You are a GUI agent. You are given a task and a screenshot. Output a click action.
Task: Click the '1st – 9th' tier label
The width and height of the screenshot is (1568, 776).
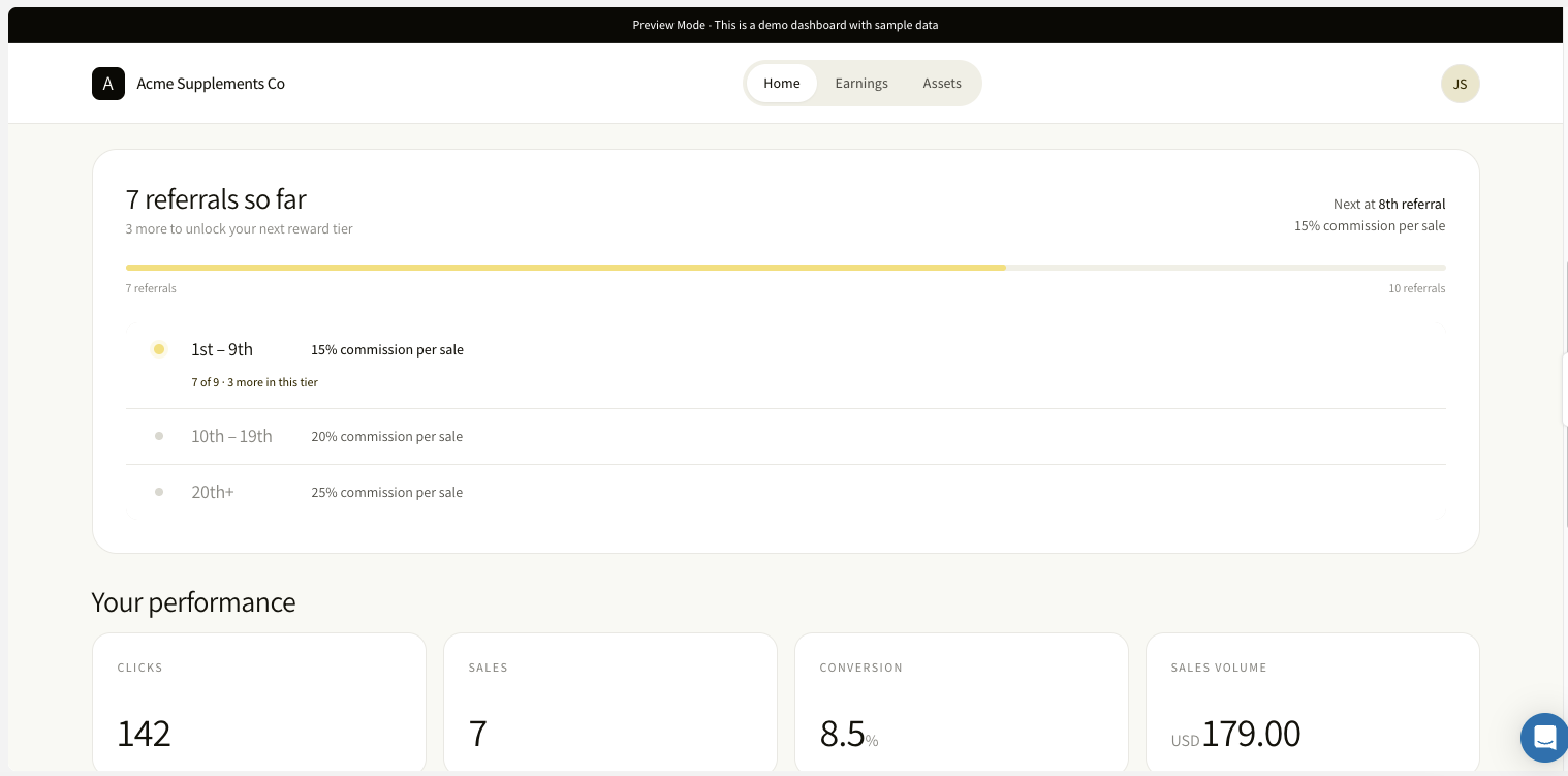click(x=222, y=349)
